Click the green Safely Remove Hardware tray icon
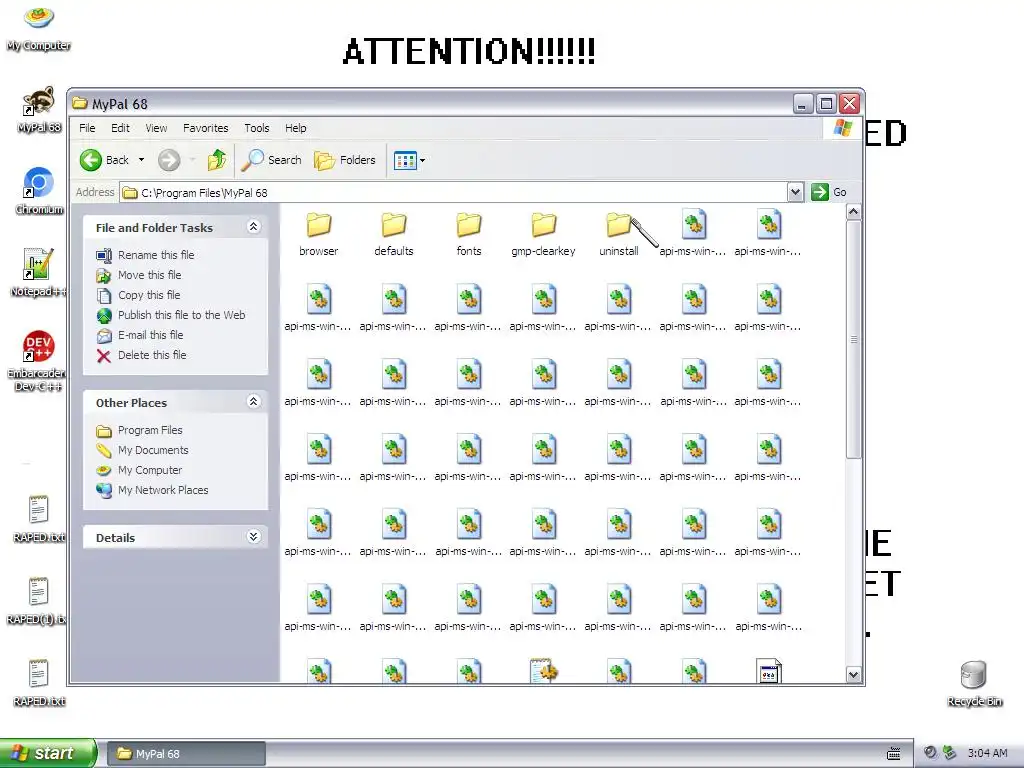 pos(950,752)
